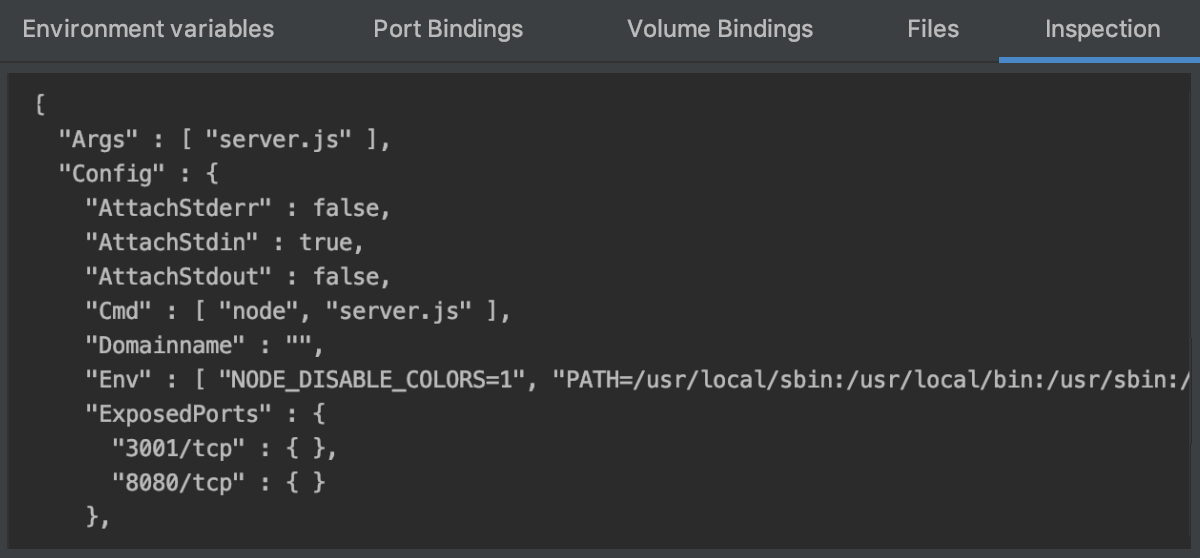
Task: Click the "Config" key line
Action: [138, 174]
